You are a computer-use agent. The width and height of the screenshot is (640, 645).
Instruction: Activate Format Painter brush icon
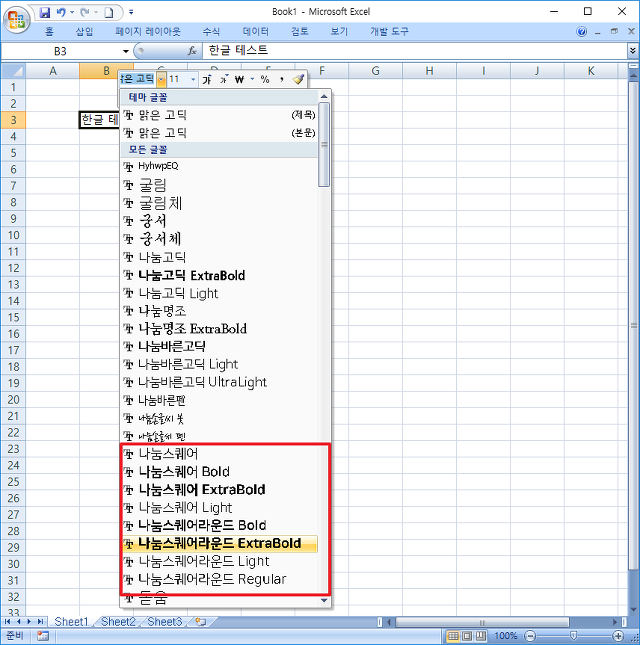coord(299,79)
